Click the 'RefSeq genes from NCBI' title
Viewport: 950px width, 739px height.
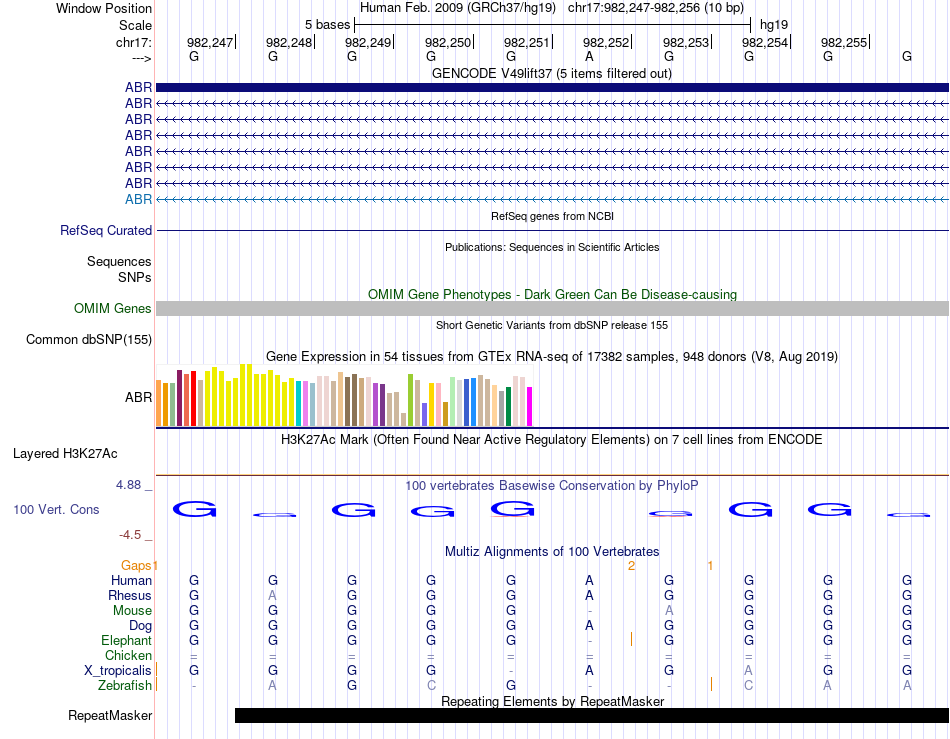(x=552, y=216)
